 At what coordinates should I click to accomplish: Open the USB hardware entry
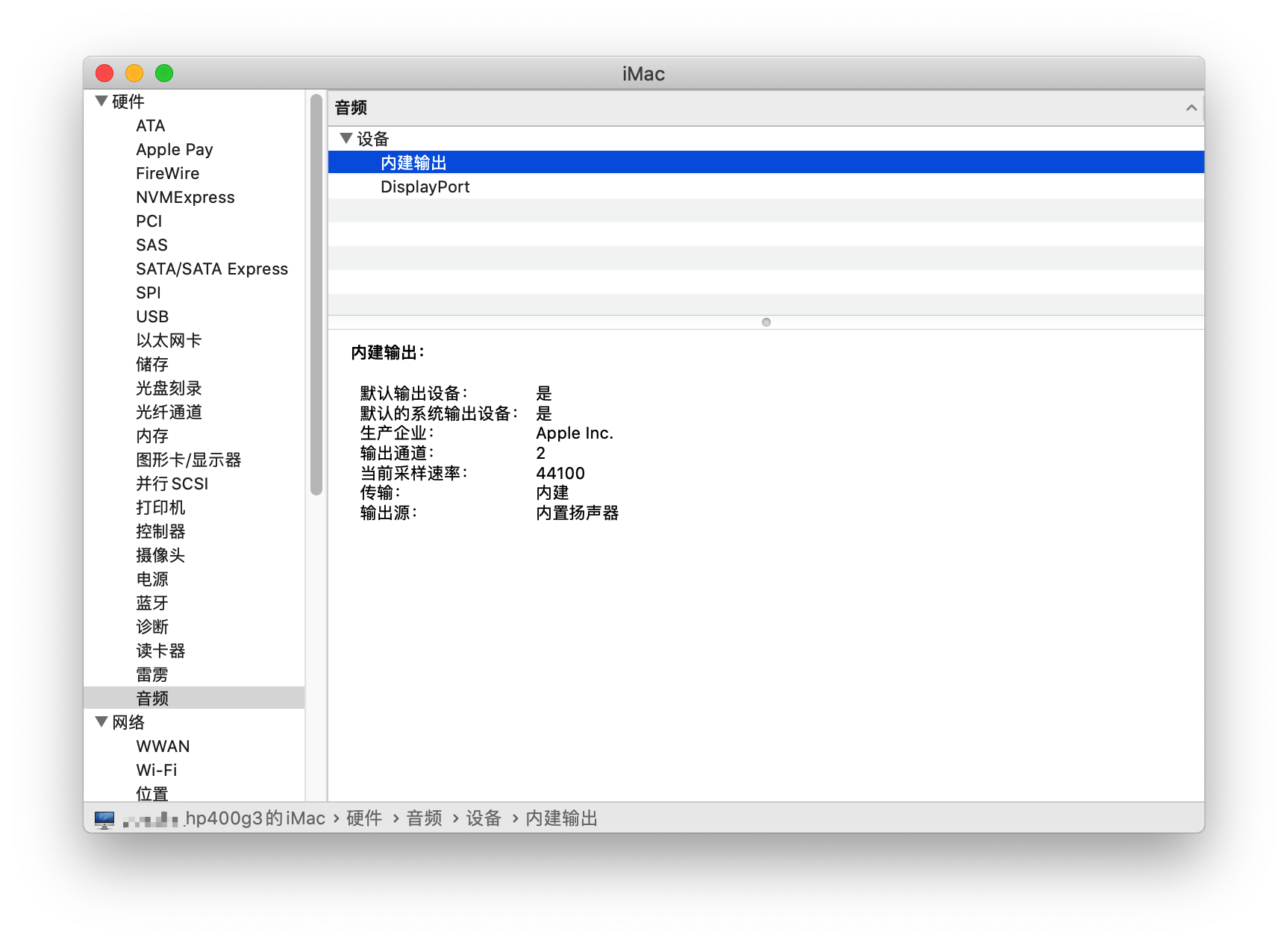(x=152, y=316)
